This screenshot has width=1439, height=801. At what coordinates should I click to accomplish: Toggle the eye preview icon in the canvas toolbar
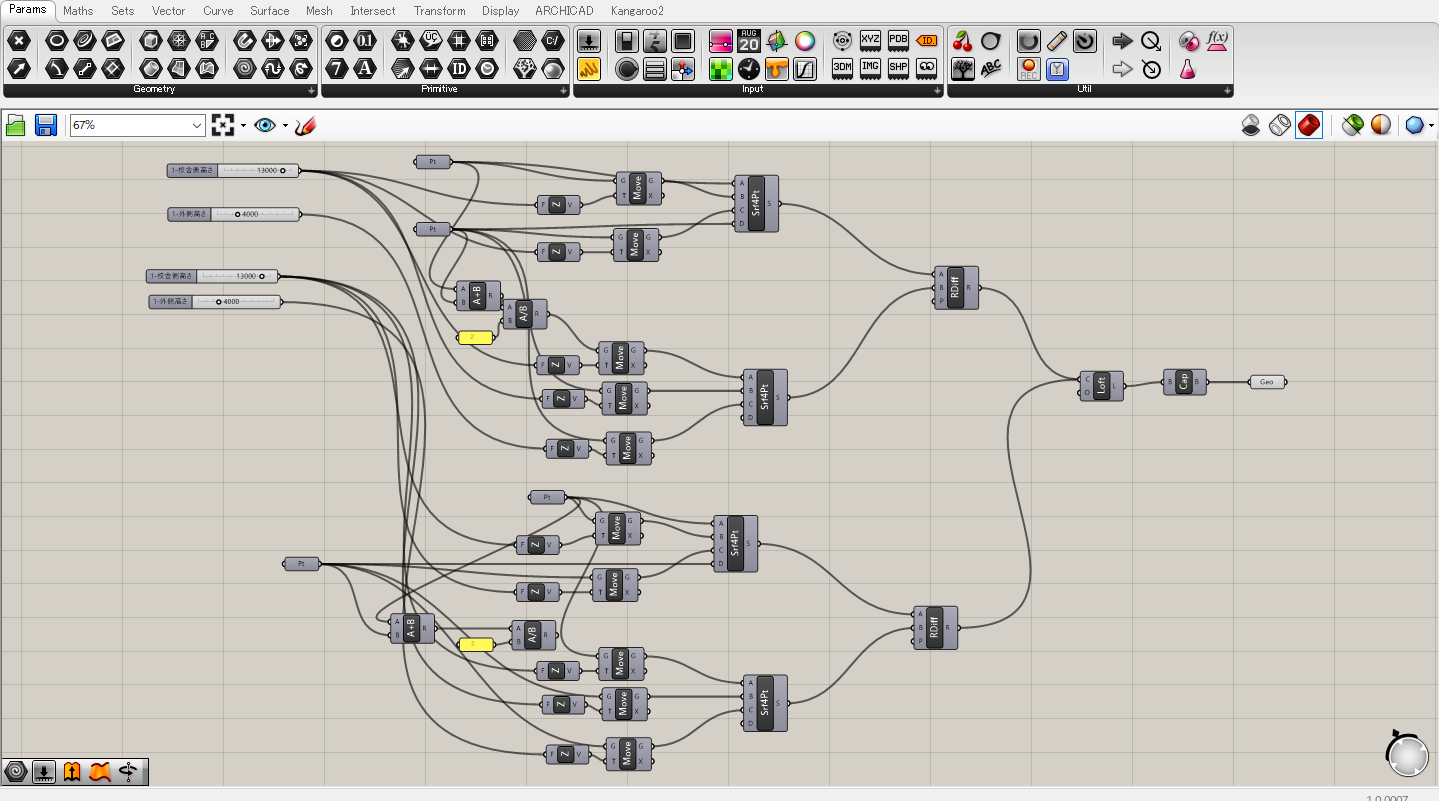point(265,125)
